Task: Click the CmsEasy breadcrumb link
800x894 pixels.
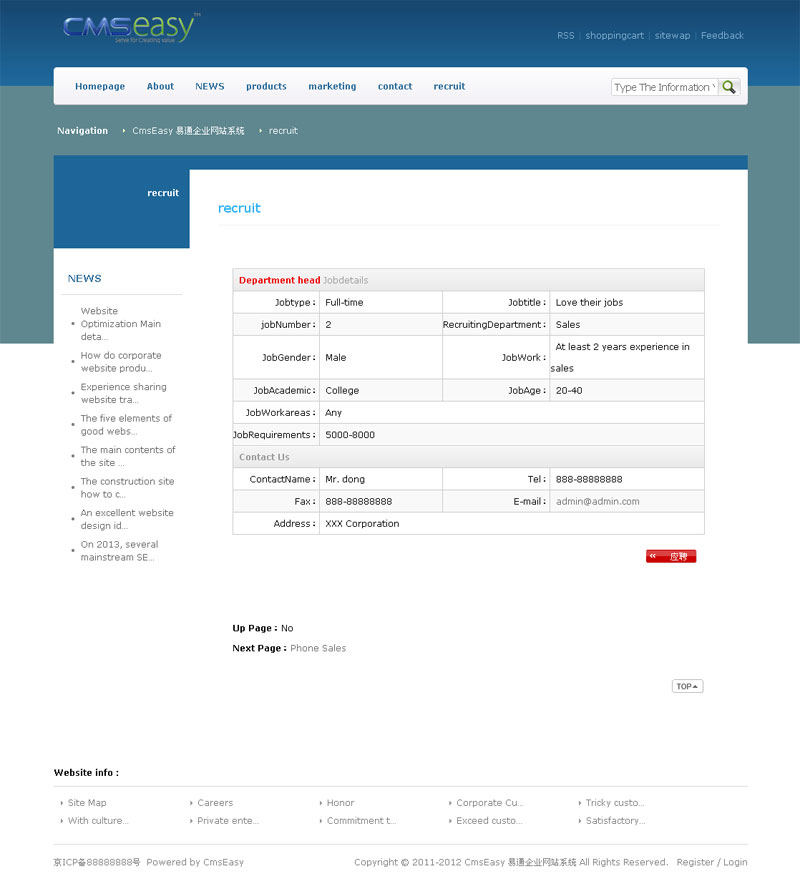Action: pos(188,131)
